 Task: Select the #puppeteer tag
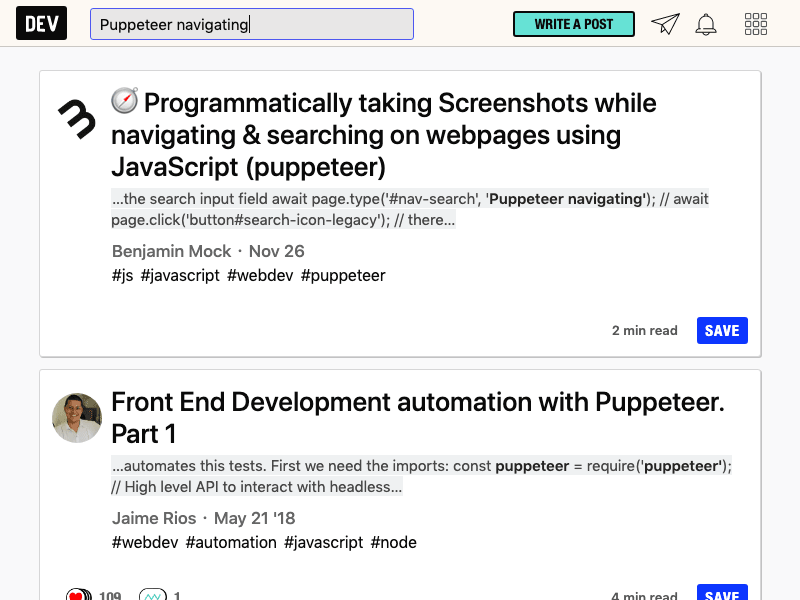(x=343, y=276)
